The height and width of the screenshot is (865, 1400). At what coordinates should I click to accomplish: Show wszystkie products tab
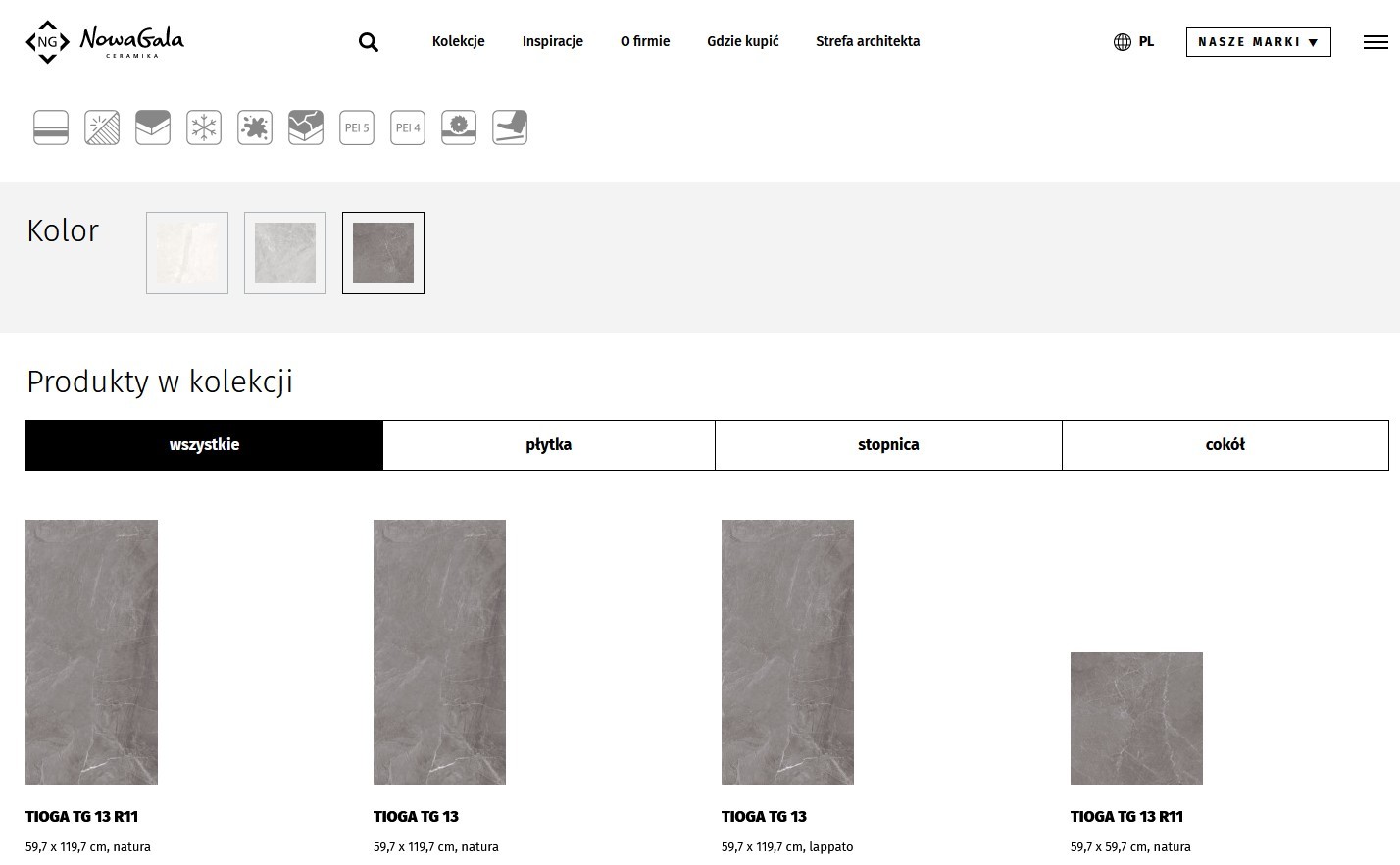[204, 445]
